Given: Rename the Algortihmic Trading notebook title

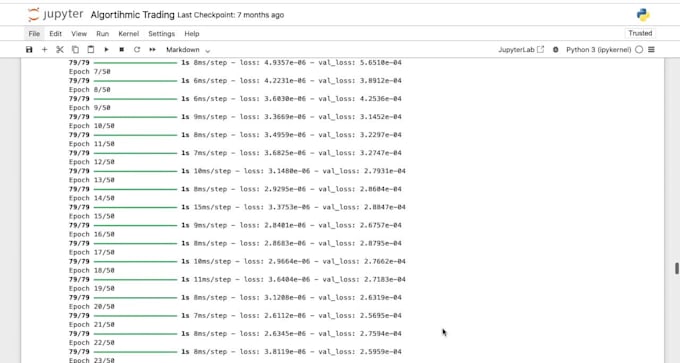Looking at the screenshot, I should click(132, 15).
